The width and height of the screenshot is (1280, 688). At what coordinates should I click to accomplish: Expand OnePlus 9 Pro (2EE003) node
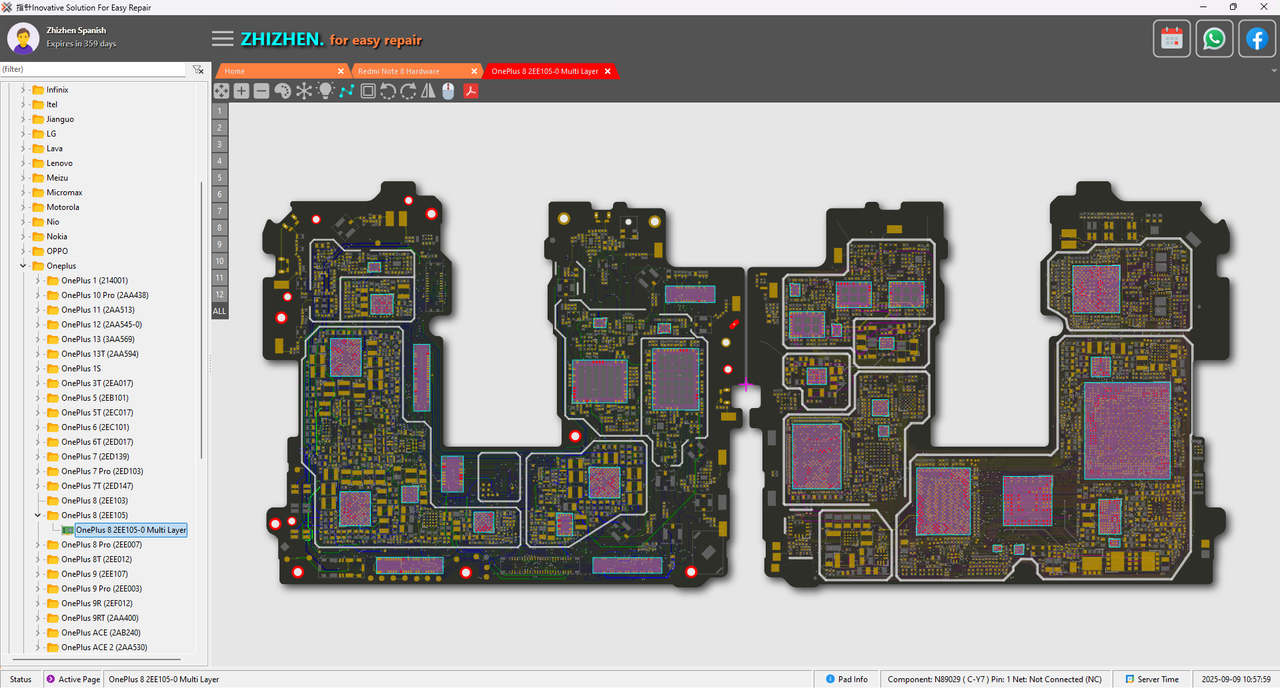pos(38,589)
